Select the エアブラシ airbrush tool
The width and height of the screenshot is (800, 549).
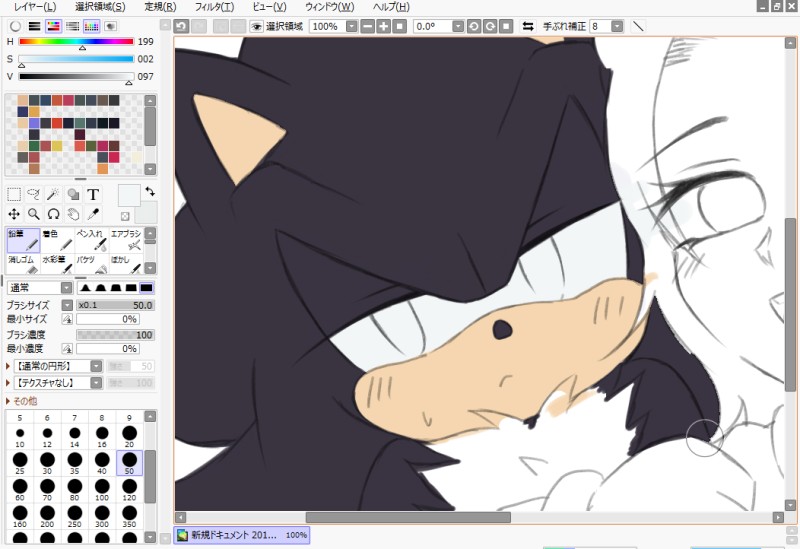pyautogui.click(x=126, y=240)
